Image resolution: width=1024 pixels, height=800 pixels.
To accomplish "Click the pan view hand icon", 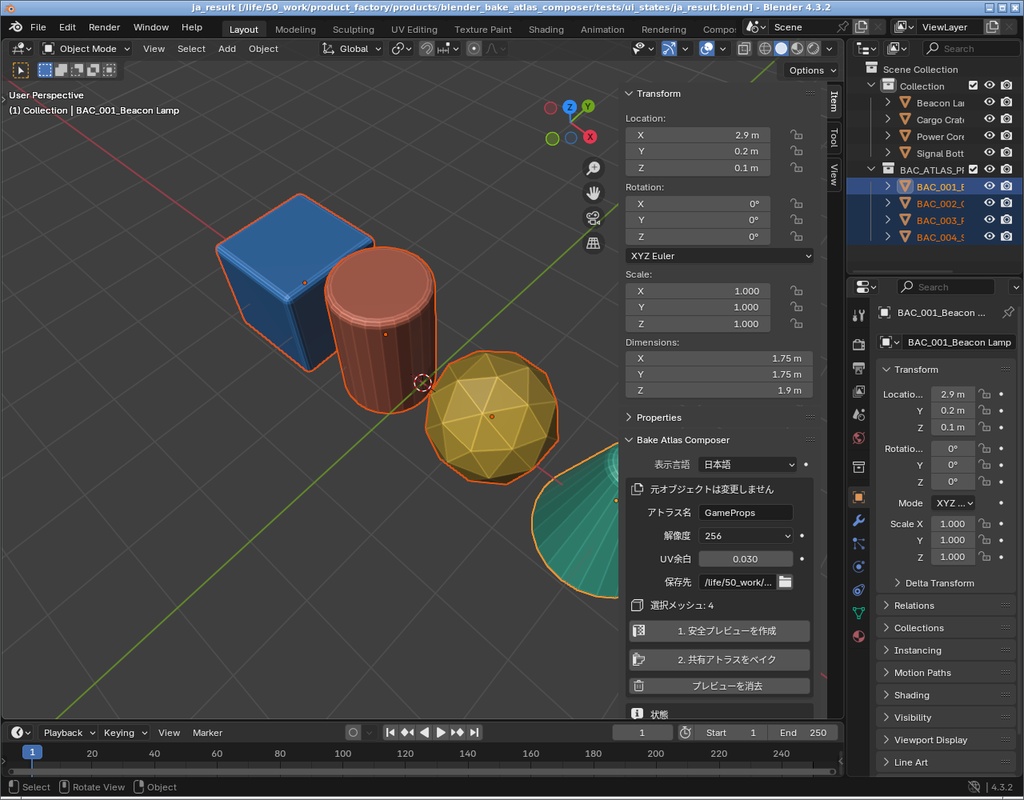I will point(593,193).
